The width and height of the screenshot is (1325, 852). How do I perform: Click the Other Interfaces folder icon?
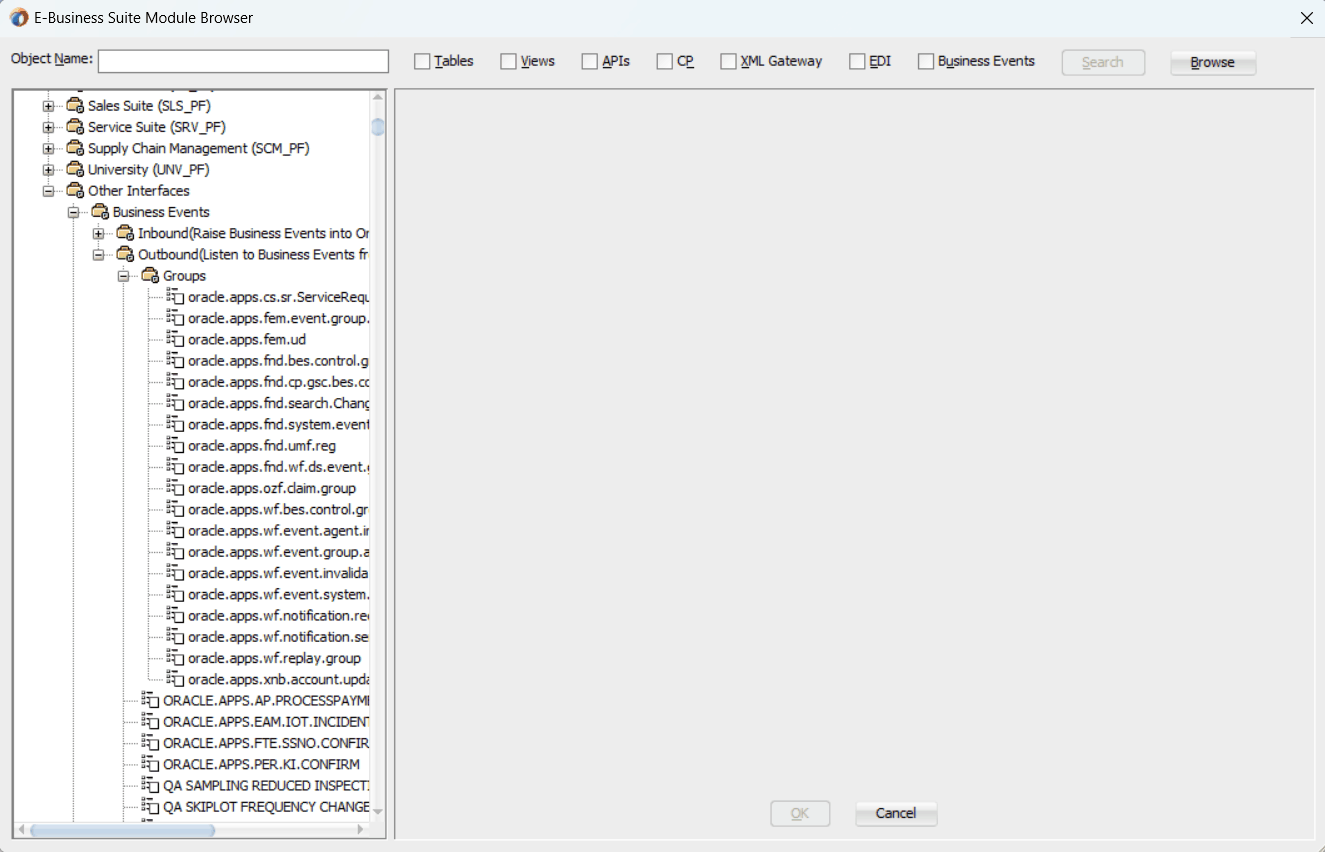click(x=75, y=190)
